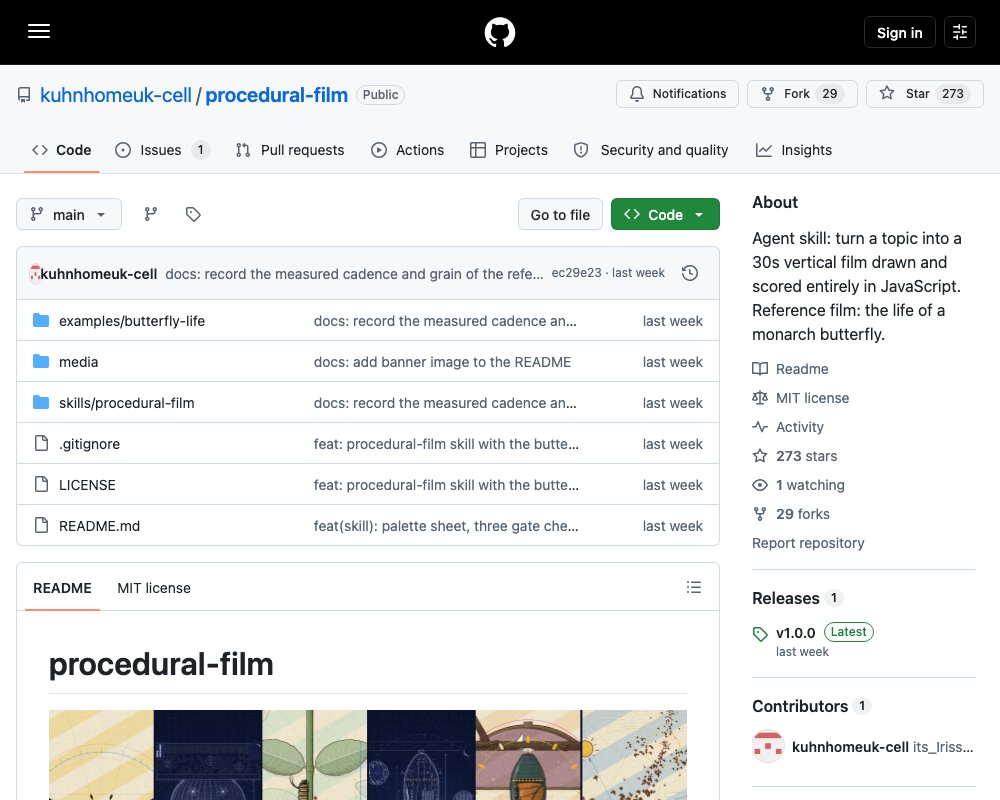Expand the main branch dropdown
The image size is (1000, 800).
click(69, 214)
